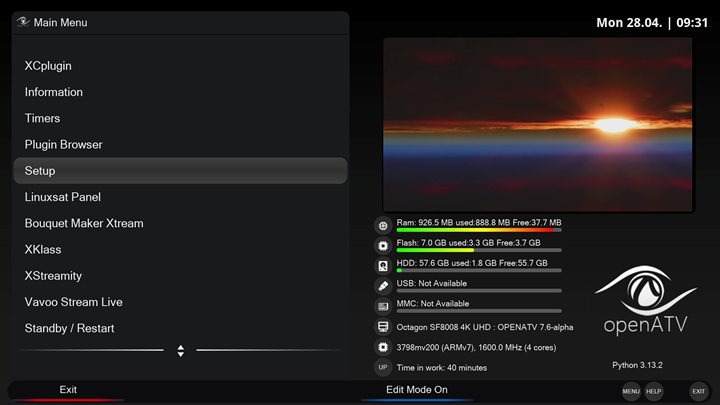Click the Flash usage progress bar

coord(479,250)
